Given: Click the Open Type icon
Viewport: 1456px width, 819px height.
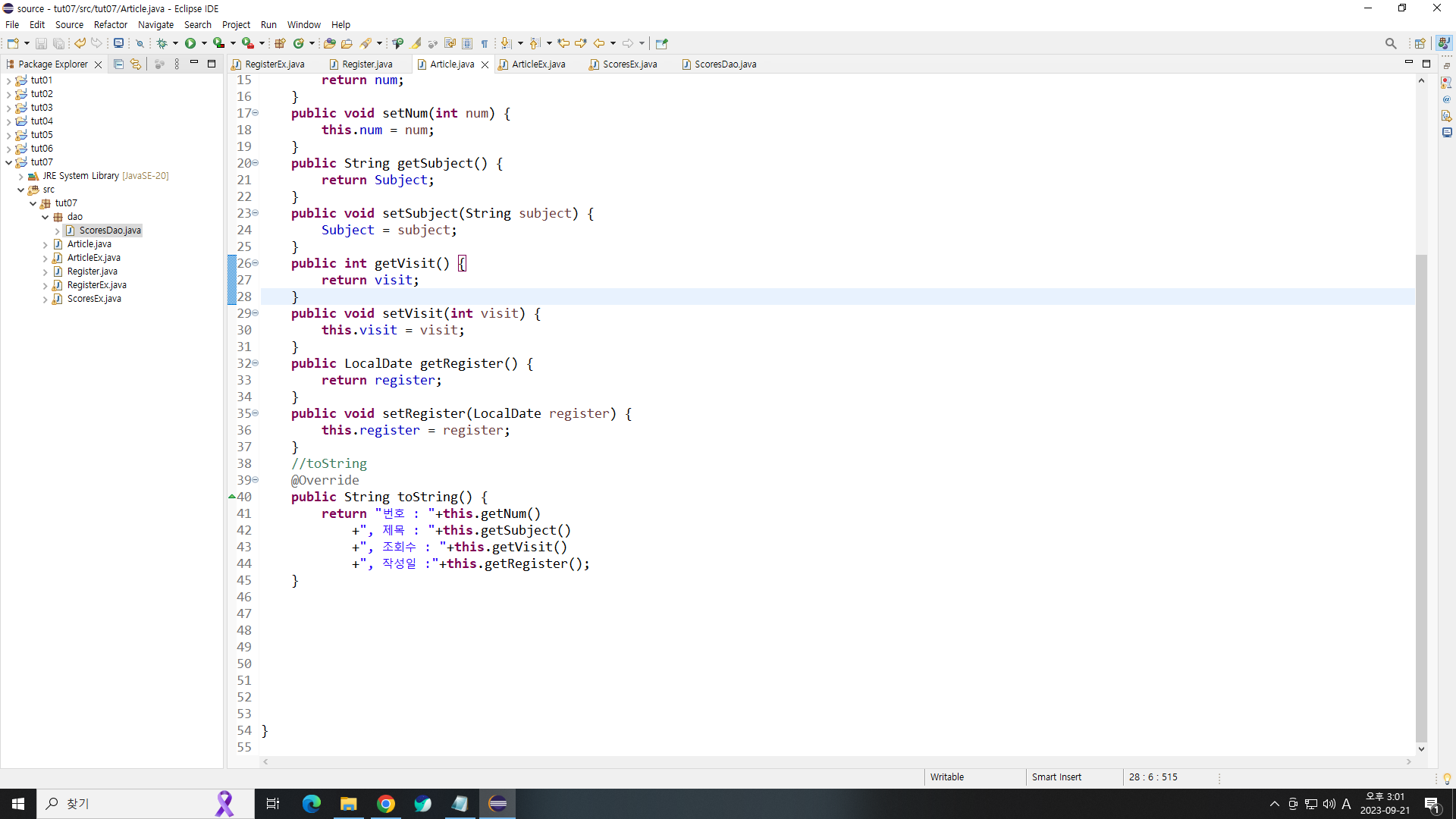Looking at the screenshot, I should [x=329, y=43].
